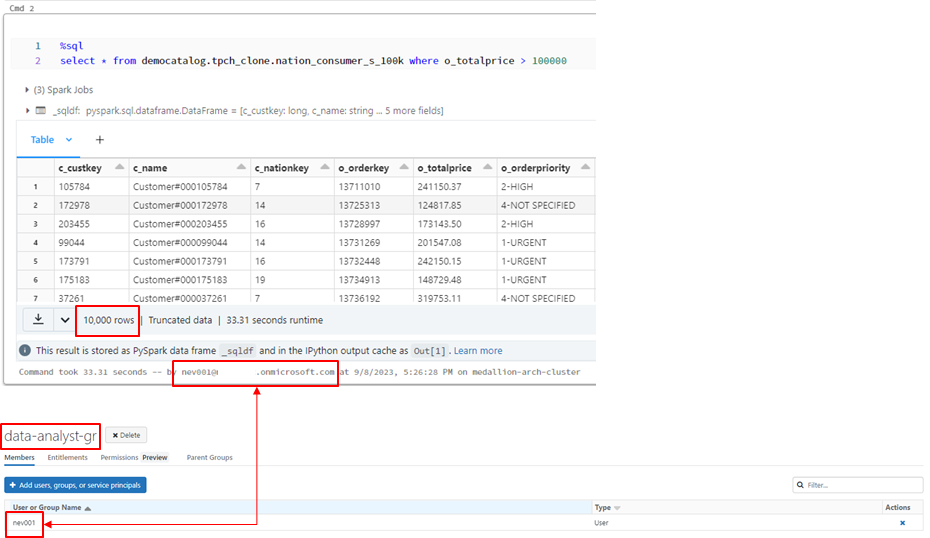Viewport: 930px width, 538px height.
Task: Click the download results icon
Action: pyautogui.click(x=38, y=320)
